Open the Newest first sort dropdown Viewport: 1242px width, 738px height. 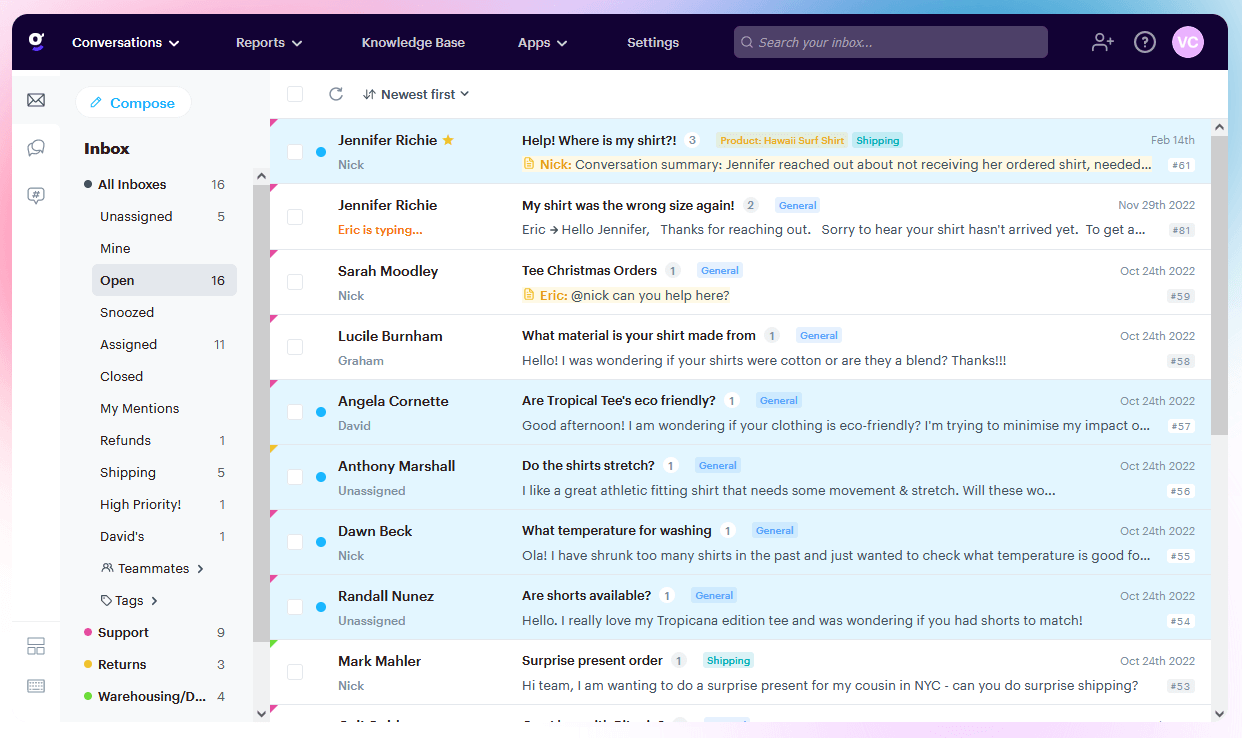point(416,93)
